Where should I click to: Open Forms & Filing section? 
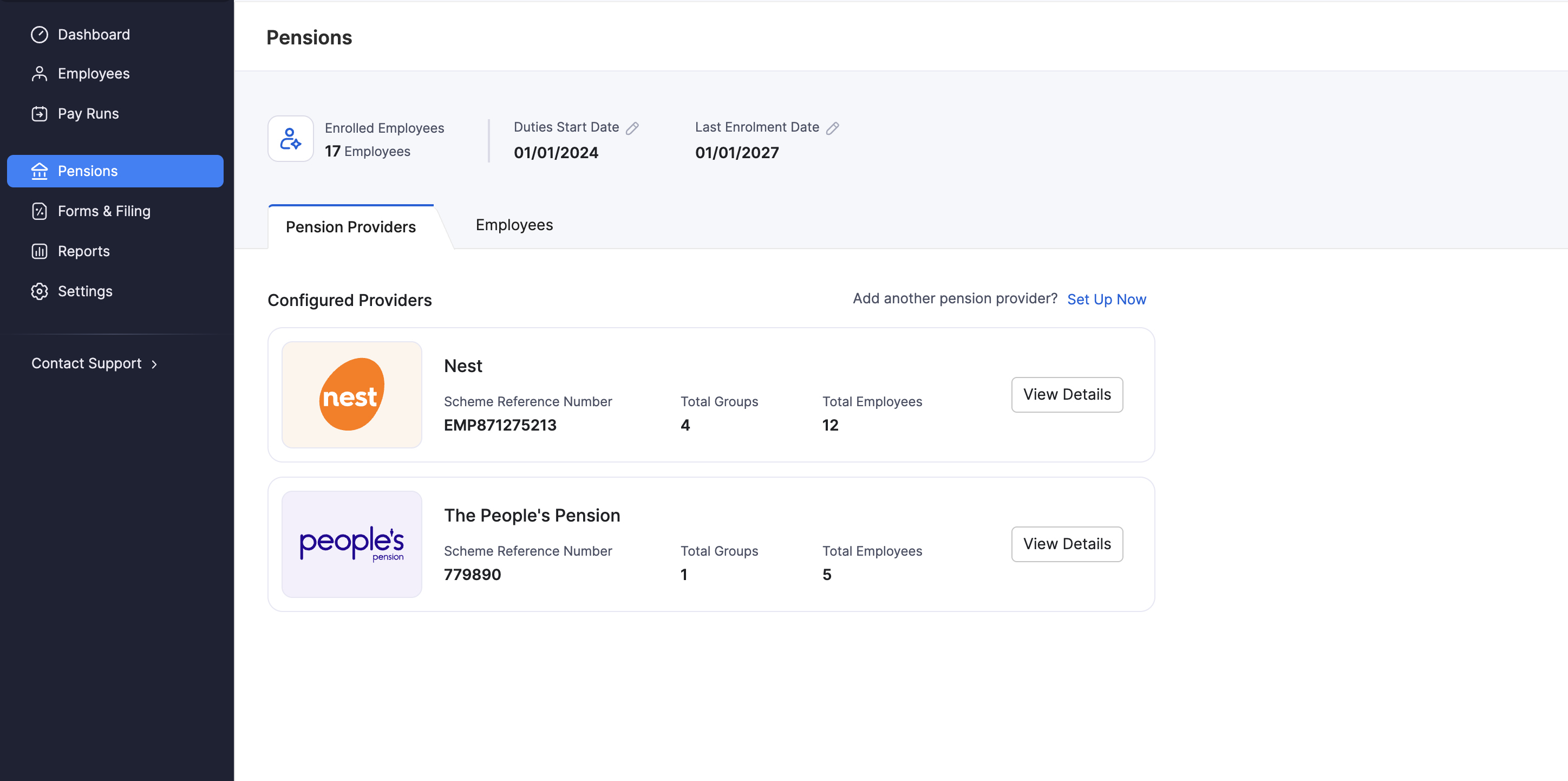tap(115, 211)
